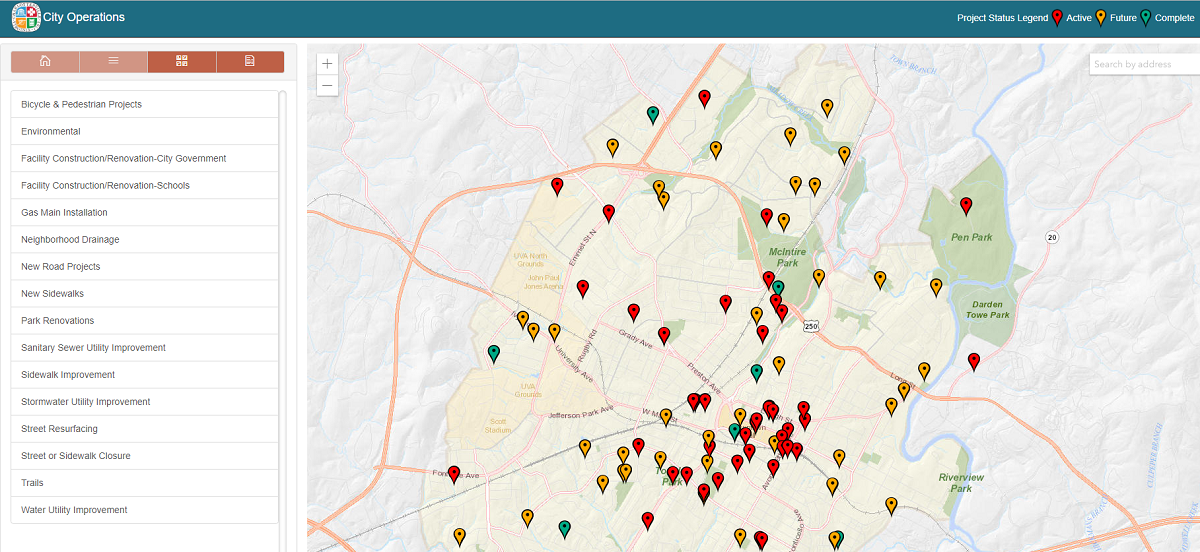
Task: Select Street Resurfacing category
Action: tap(144, 428)
